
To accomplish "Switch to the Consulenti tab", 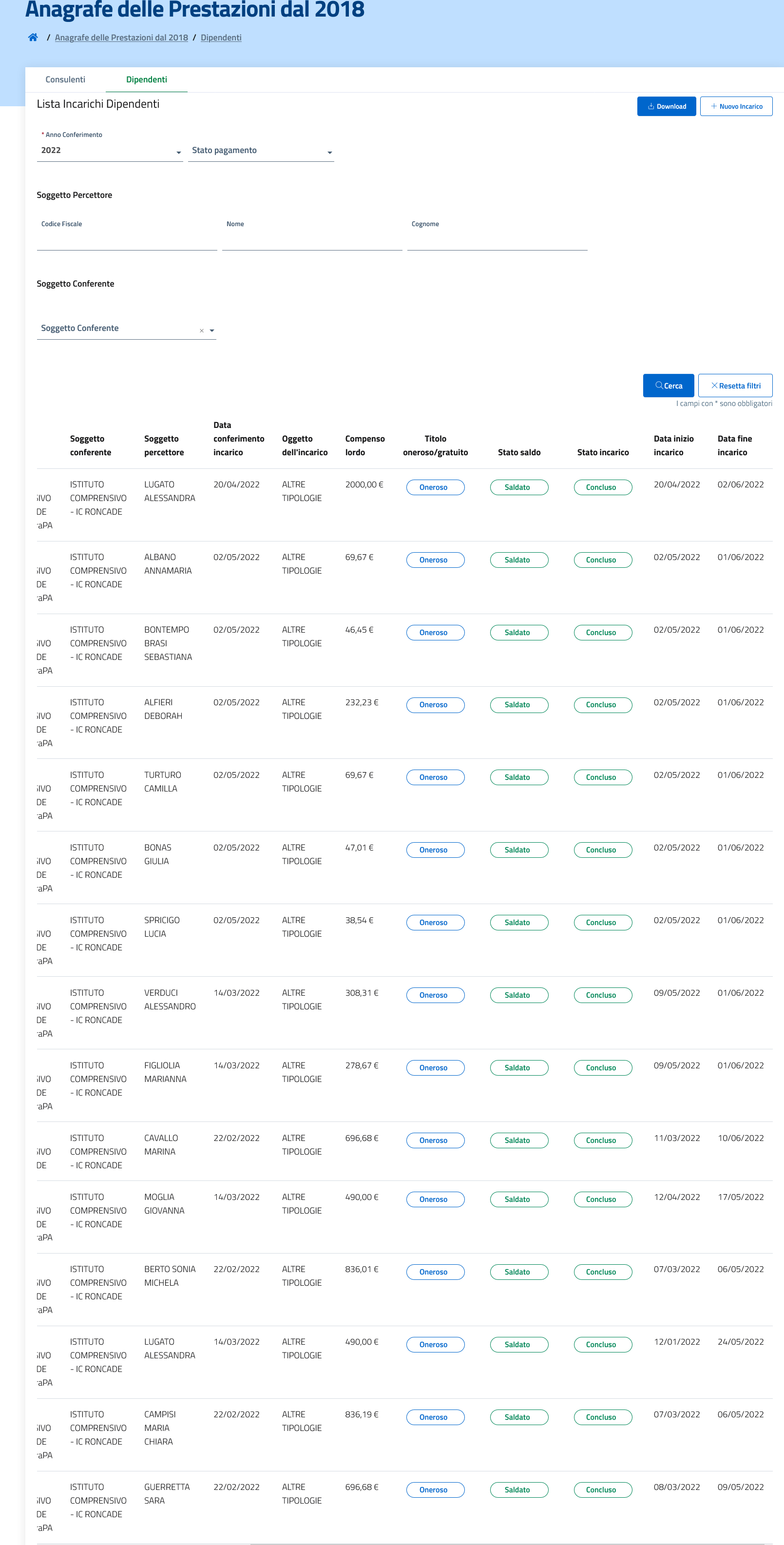I will [65, 80].
